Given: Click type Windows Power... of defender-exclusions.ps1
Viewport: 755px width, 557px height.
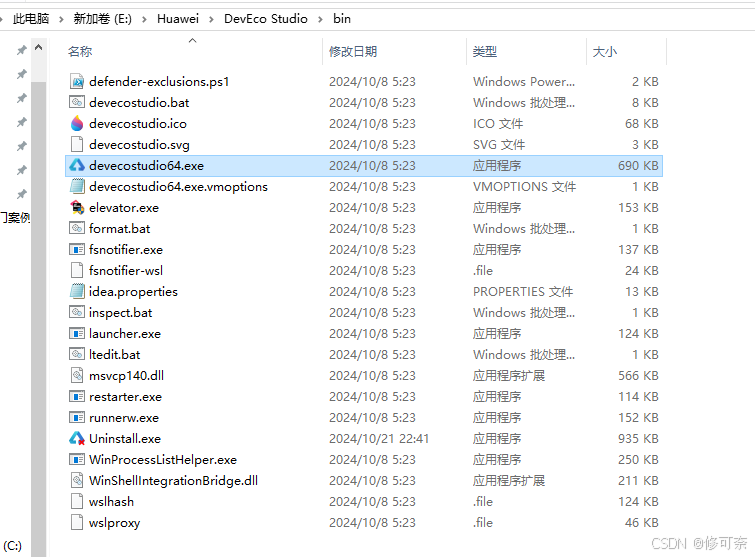Looking at the screenshot, I should (524, 81).
